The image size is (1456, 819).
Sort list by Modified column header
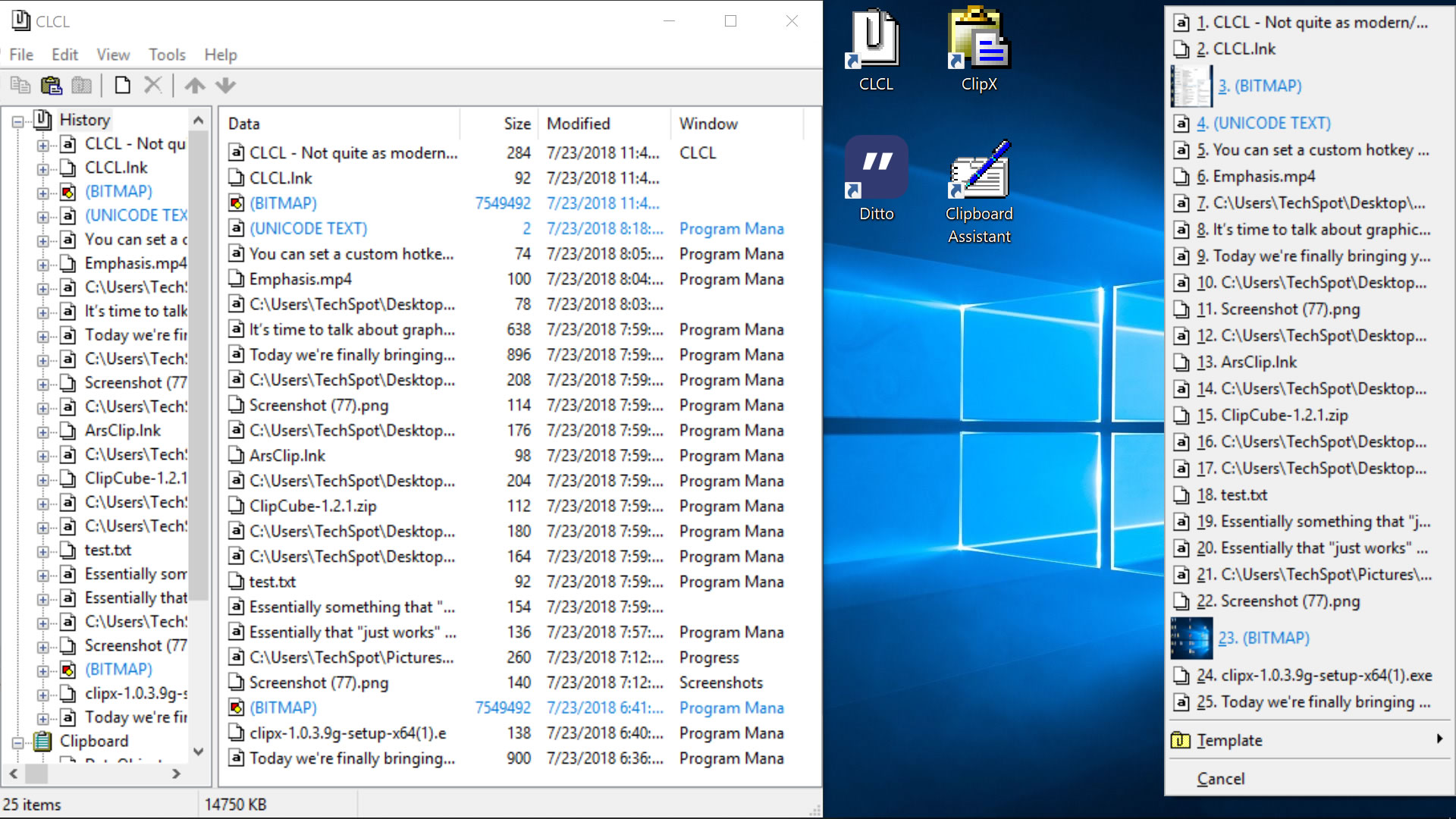point(604,124)
